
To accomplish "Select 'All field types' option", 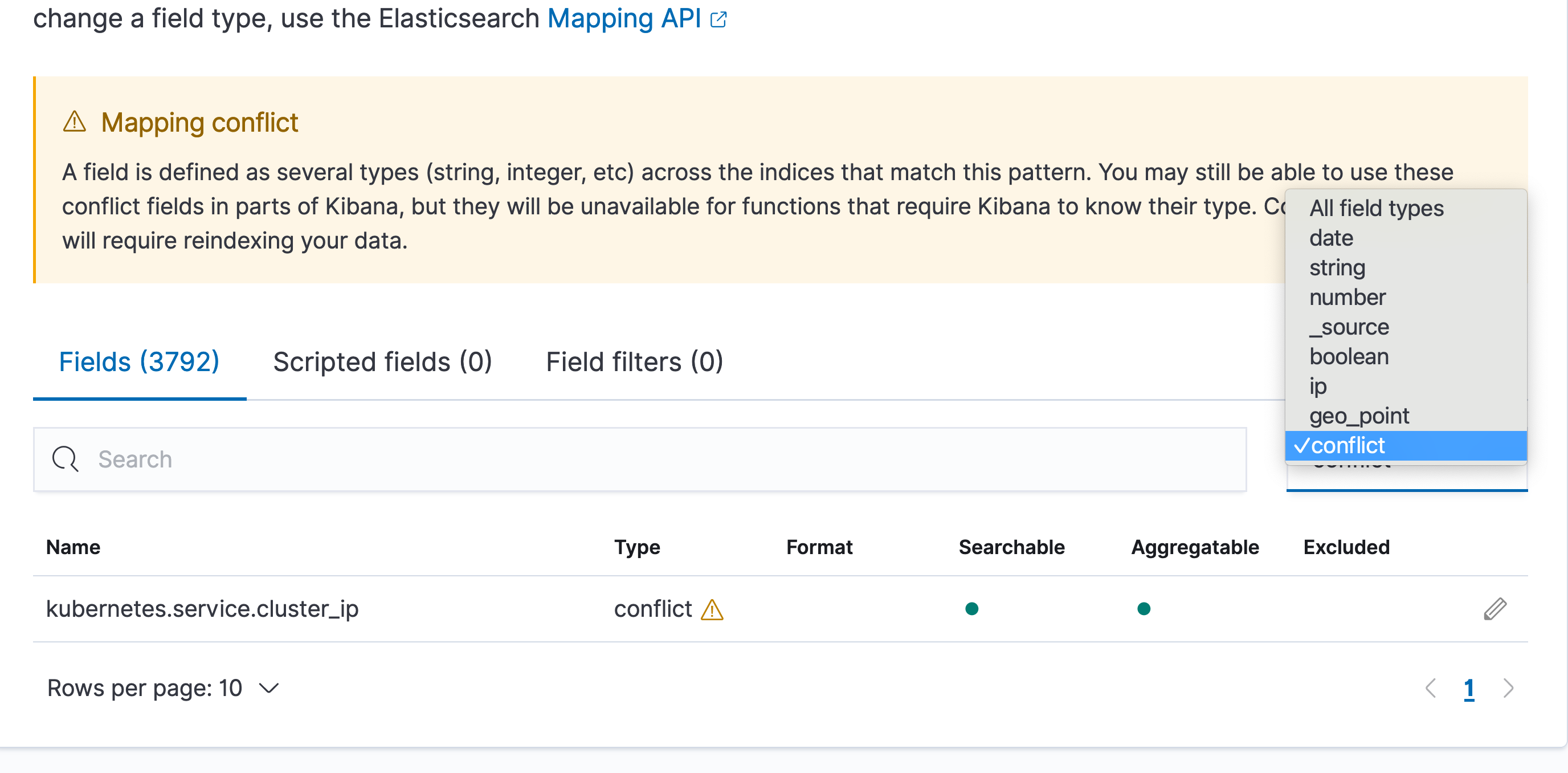I will tap(1376, 208).
